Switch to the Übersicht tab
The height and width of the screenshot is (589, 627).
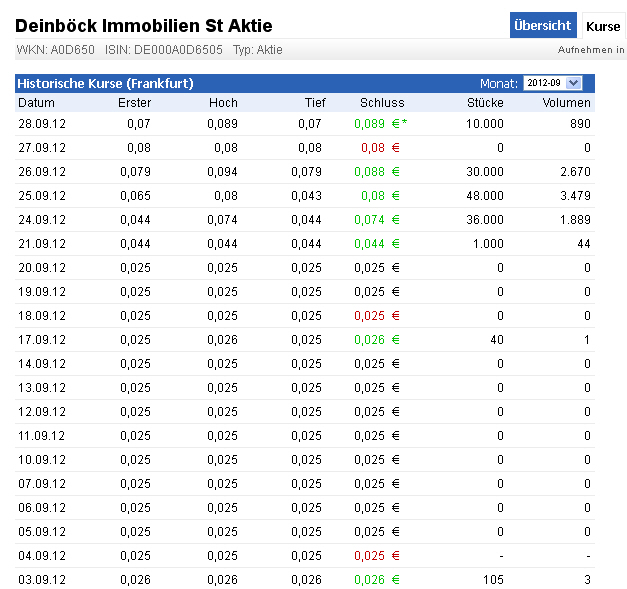[x=543, y=26]
